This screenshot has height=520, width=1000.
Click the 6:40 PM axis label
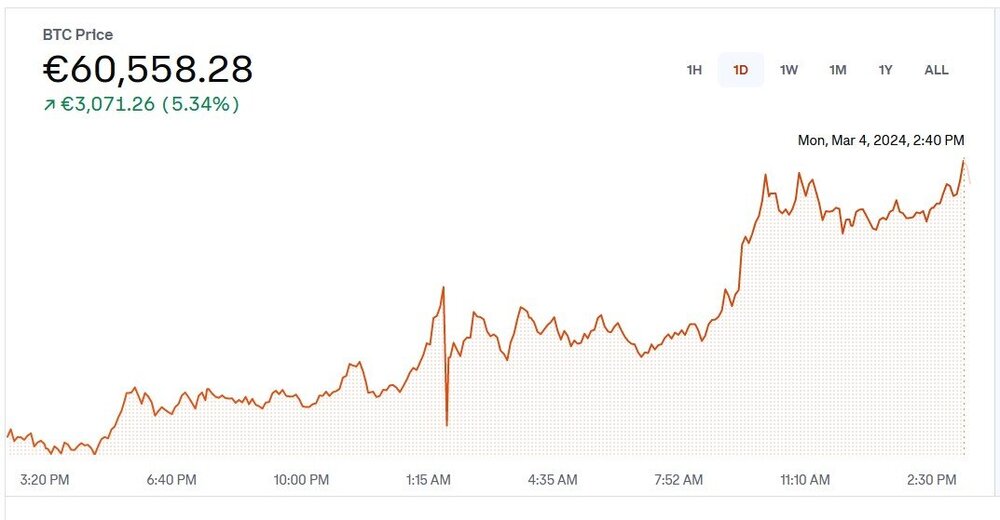171,480
